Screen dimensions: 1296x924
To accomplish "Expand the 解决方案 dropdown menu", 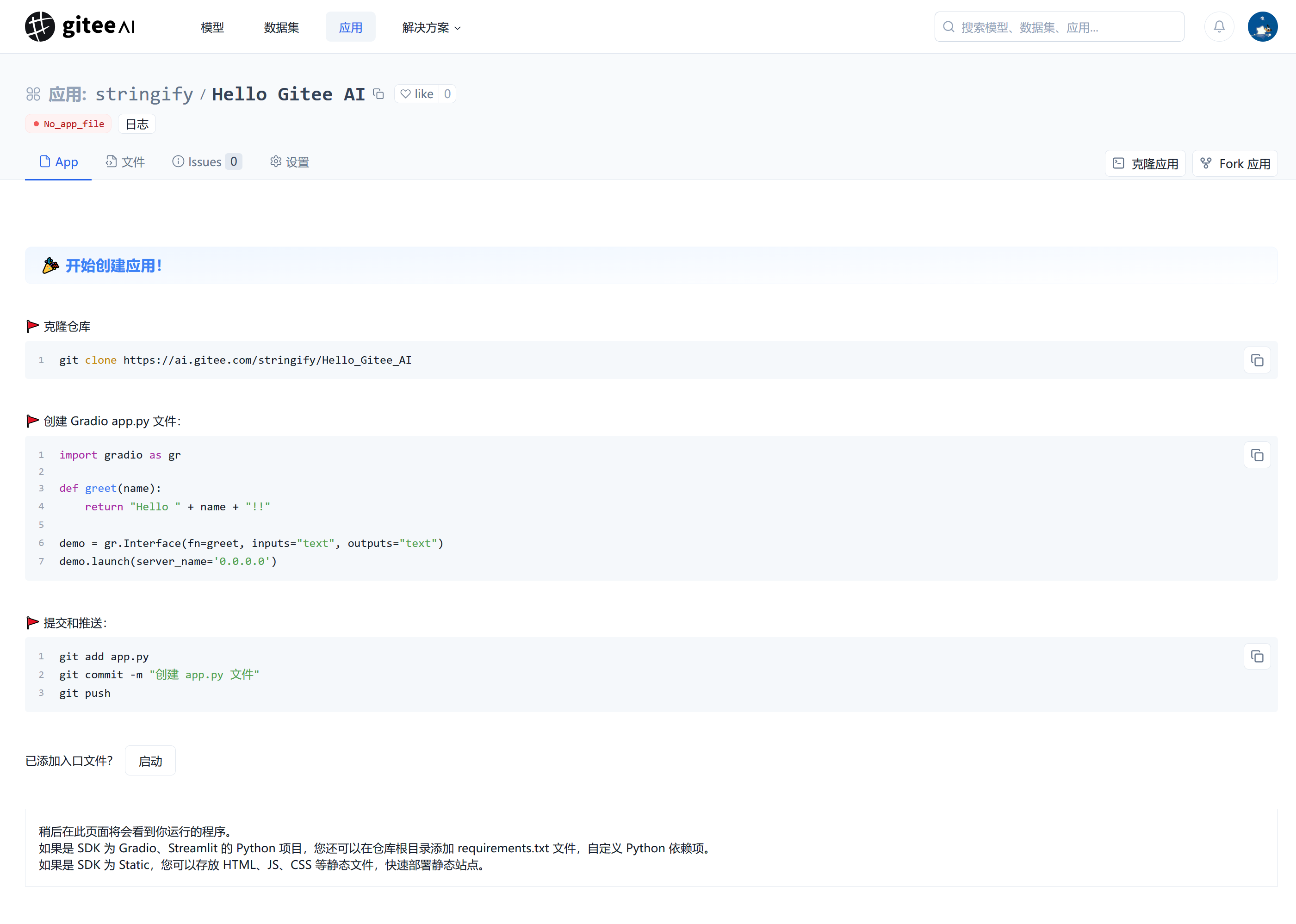I will [431, 27].
